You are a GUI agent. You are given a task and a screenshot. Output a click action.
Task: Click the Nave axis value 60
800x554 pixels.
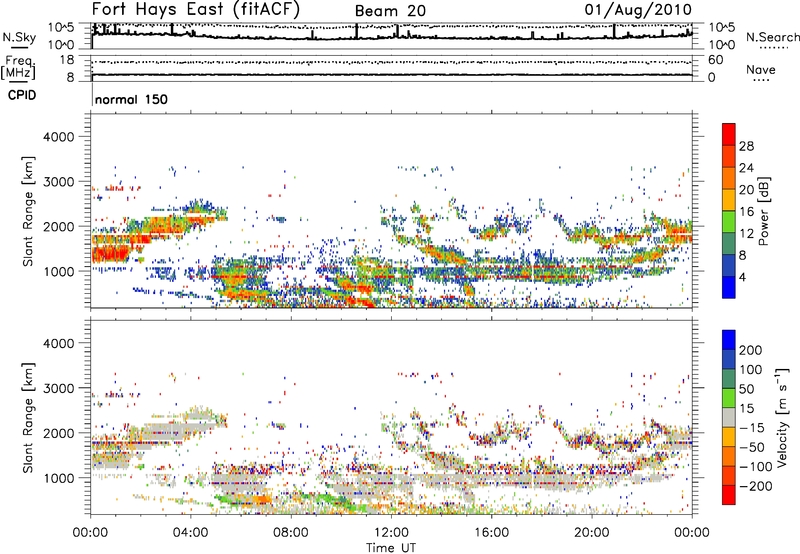pos(715,60)
